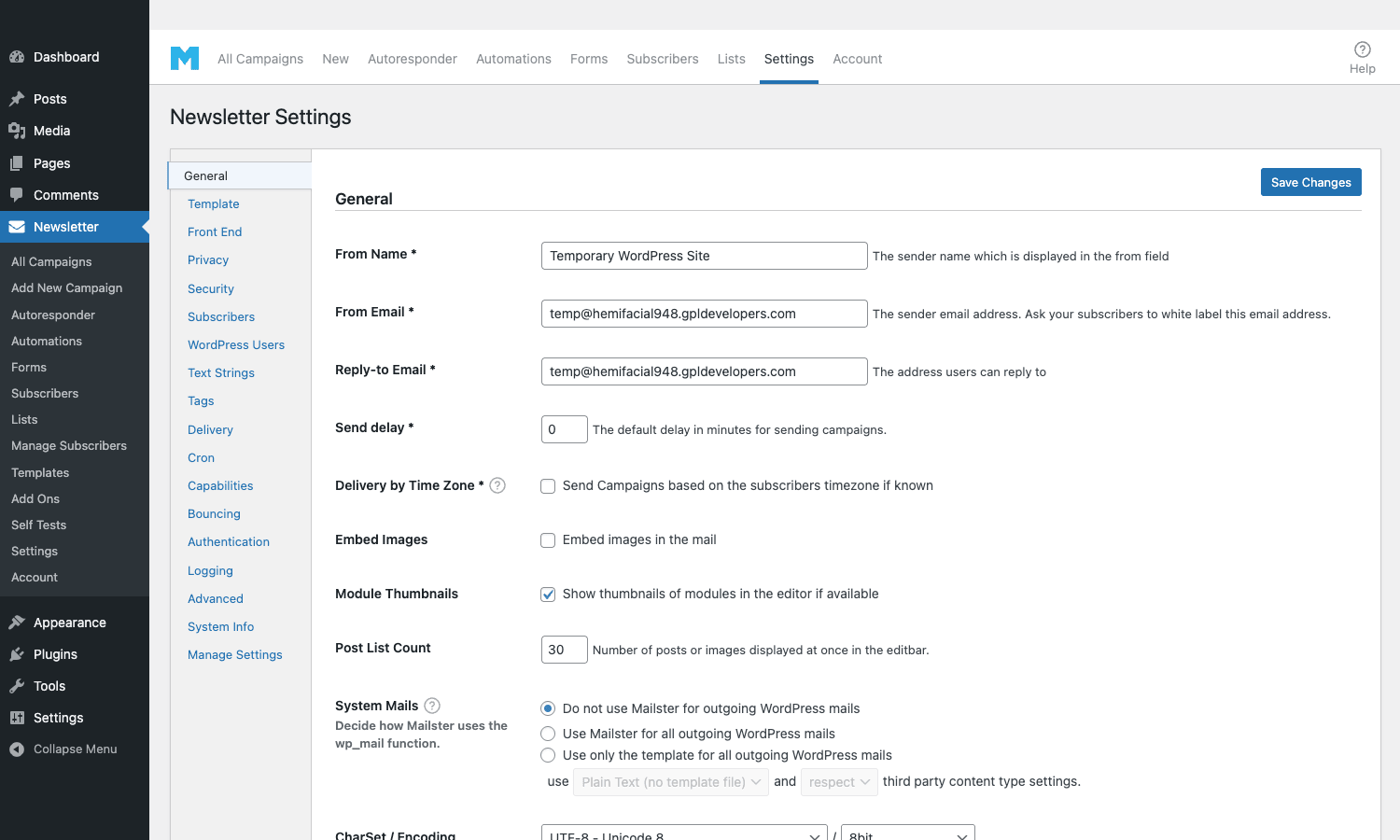Select Use Mailster for all outgoing WordPress mails
The height and width of the screenshot is (840, 1400).
pyautogui.click(x=548, y=734)
